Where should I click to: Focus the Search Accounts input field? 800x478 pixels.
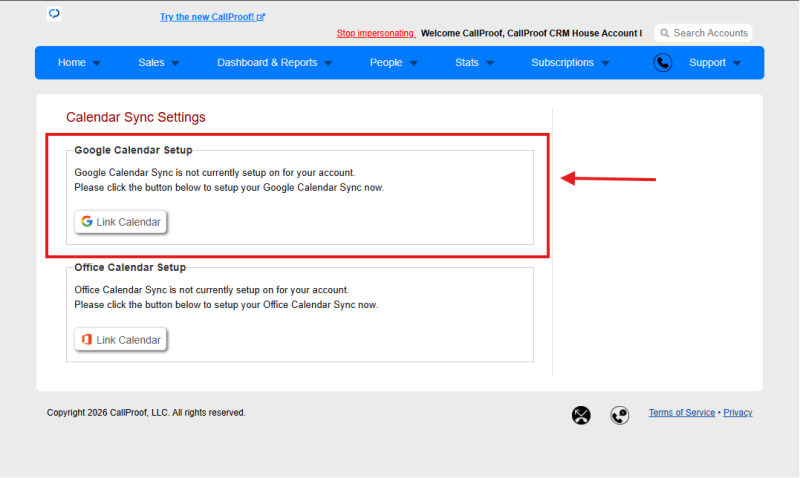pos(703,33)
